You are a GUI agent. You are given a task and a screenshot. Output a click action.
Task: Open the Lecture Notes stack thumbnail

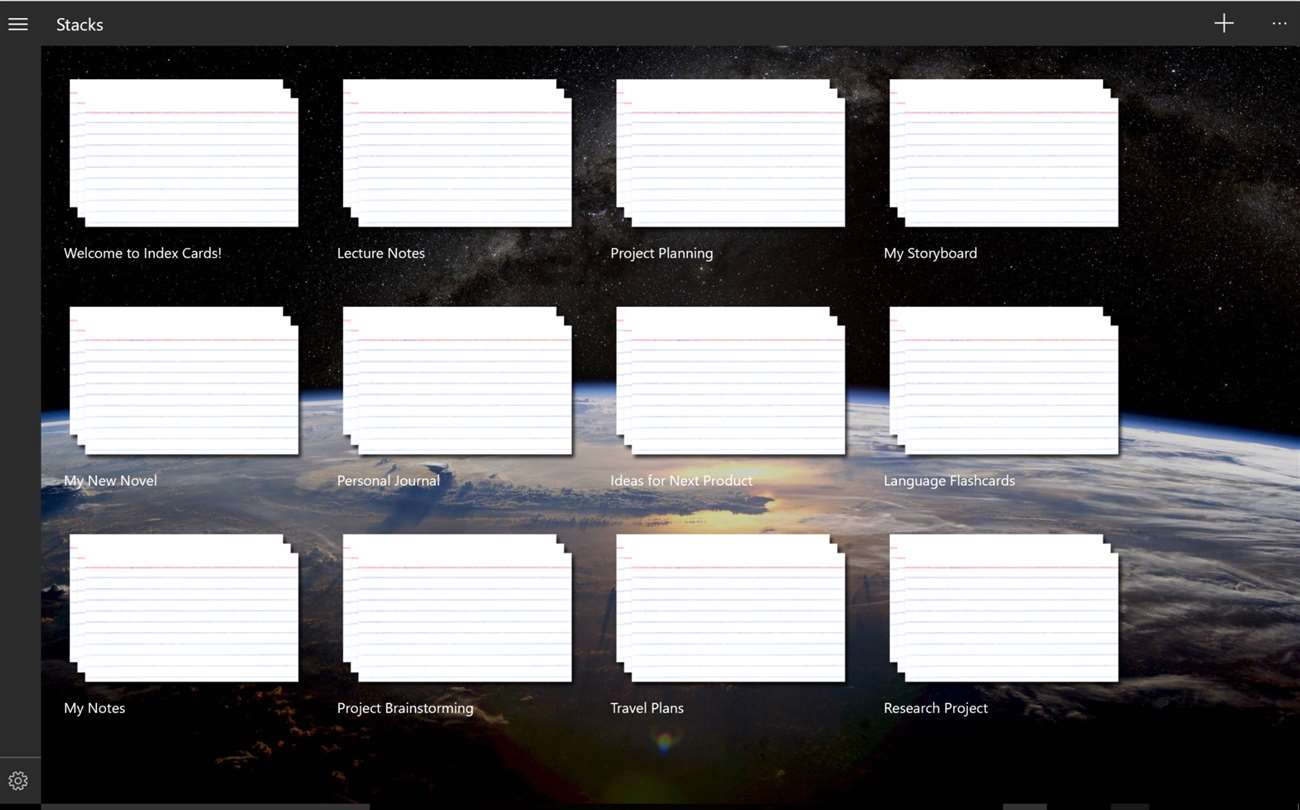pyautogui.click(x=457, y=153)
